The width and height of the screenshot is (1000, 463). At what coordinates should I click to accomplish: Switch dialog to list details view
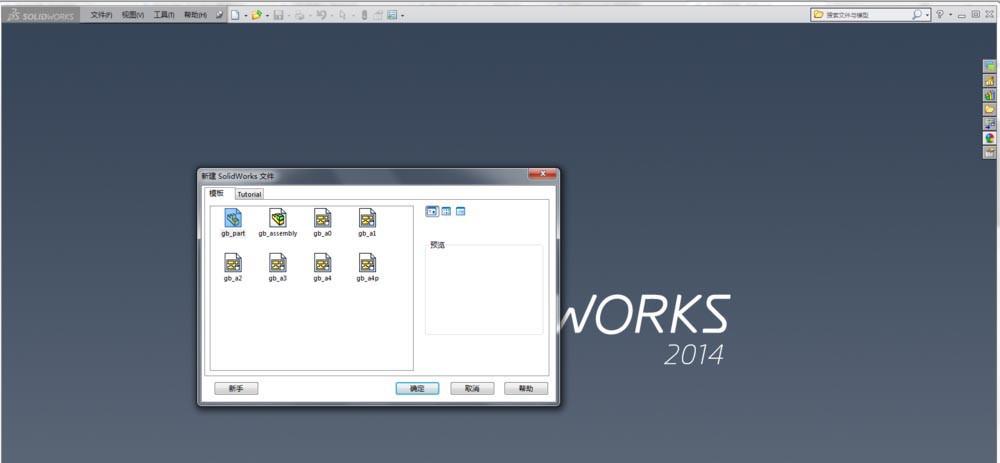pos(460,212)
